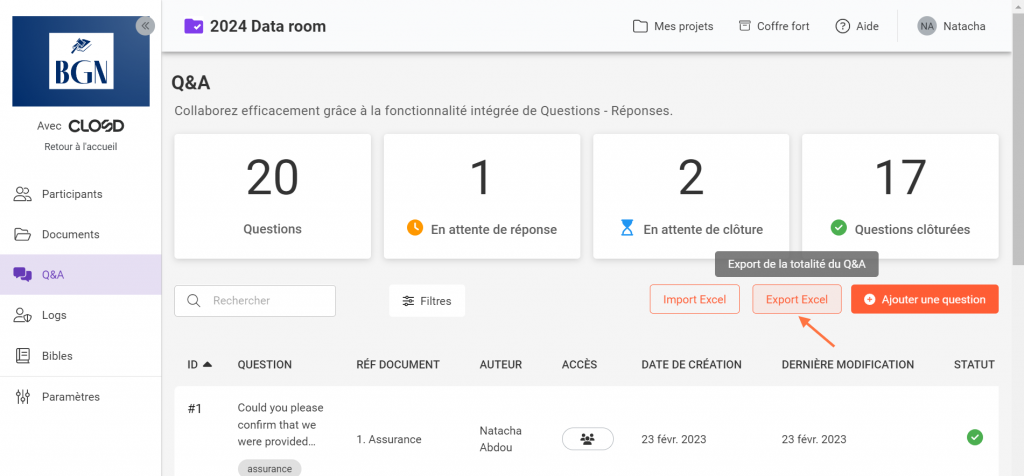Viewport: 1024px width, 476px height.
Task: Click the blue hourglass pending closure icon
Action: [627, 228]
